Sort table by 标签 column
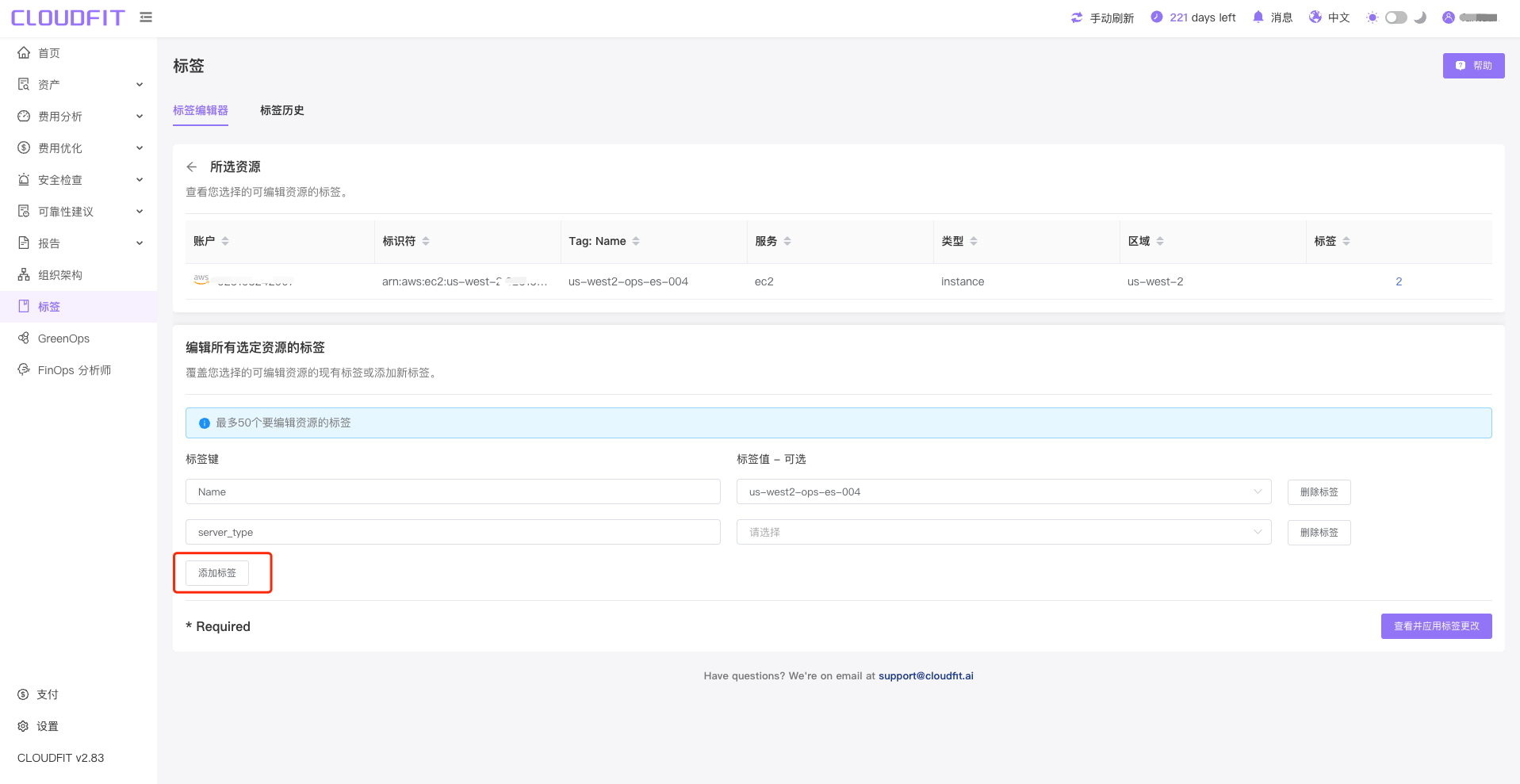 [1346, 241]
